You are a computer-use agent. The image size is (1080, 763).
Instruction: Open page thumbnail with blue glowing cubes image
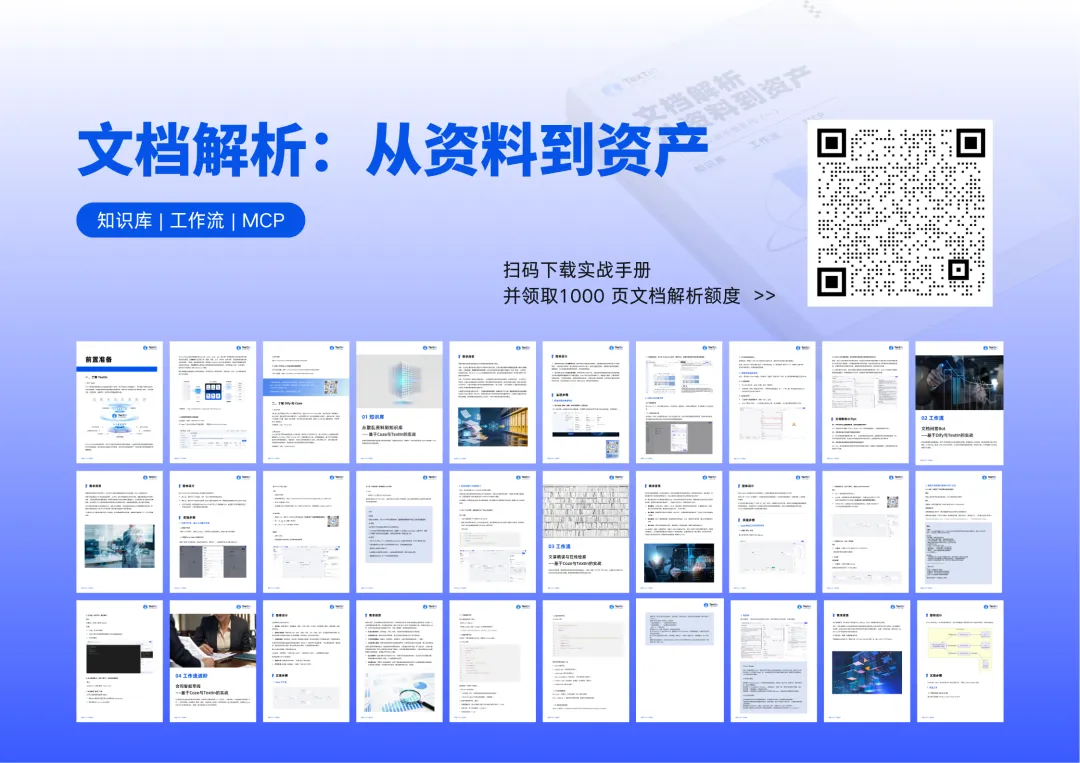point(866,661)
